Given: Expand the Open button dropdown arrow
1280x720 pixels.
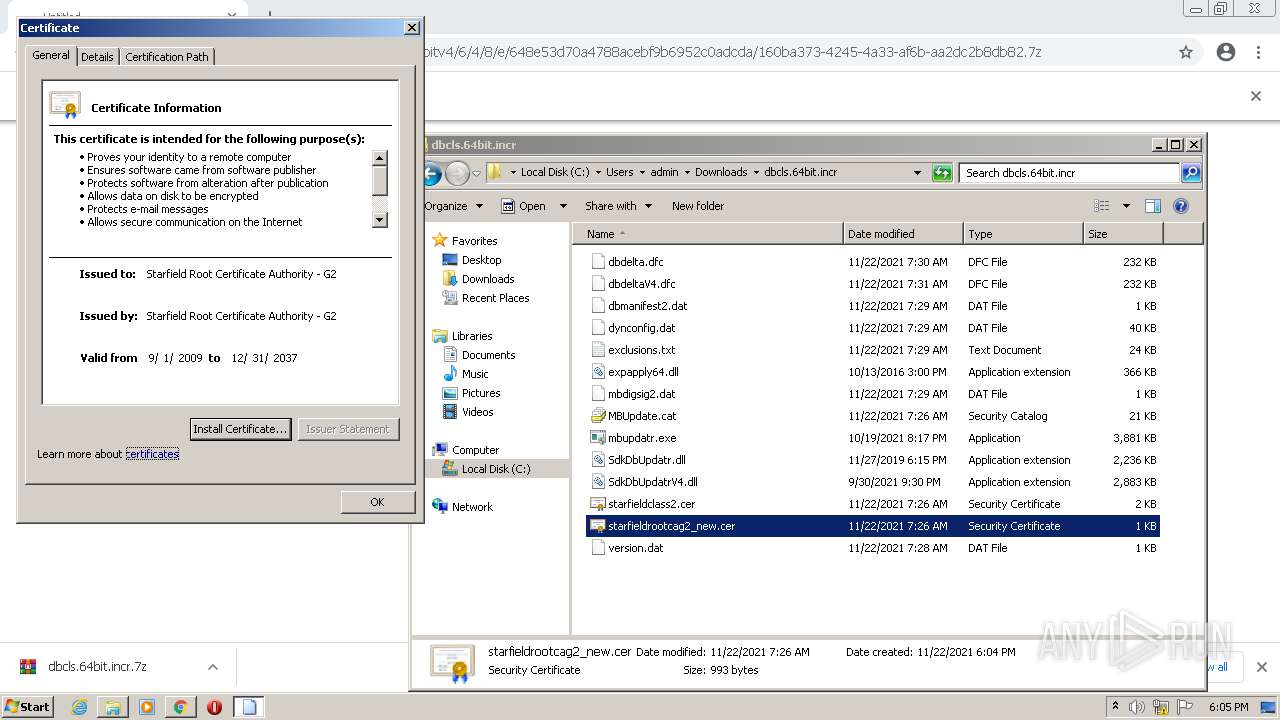Looking at the screenshot, I should coord(563,206).
